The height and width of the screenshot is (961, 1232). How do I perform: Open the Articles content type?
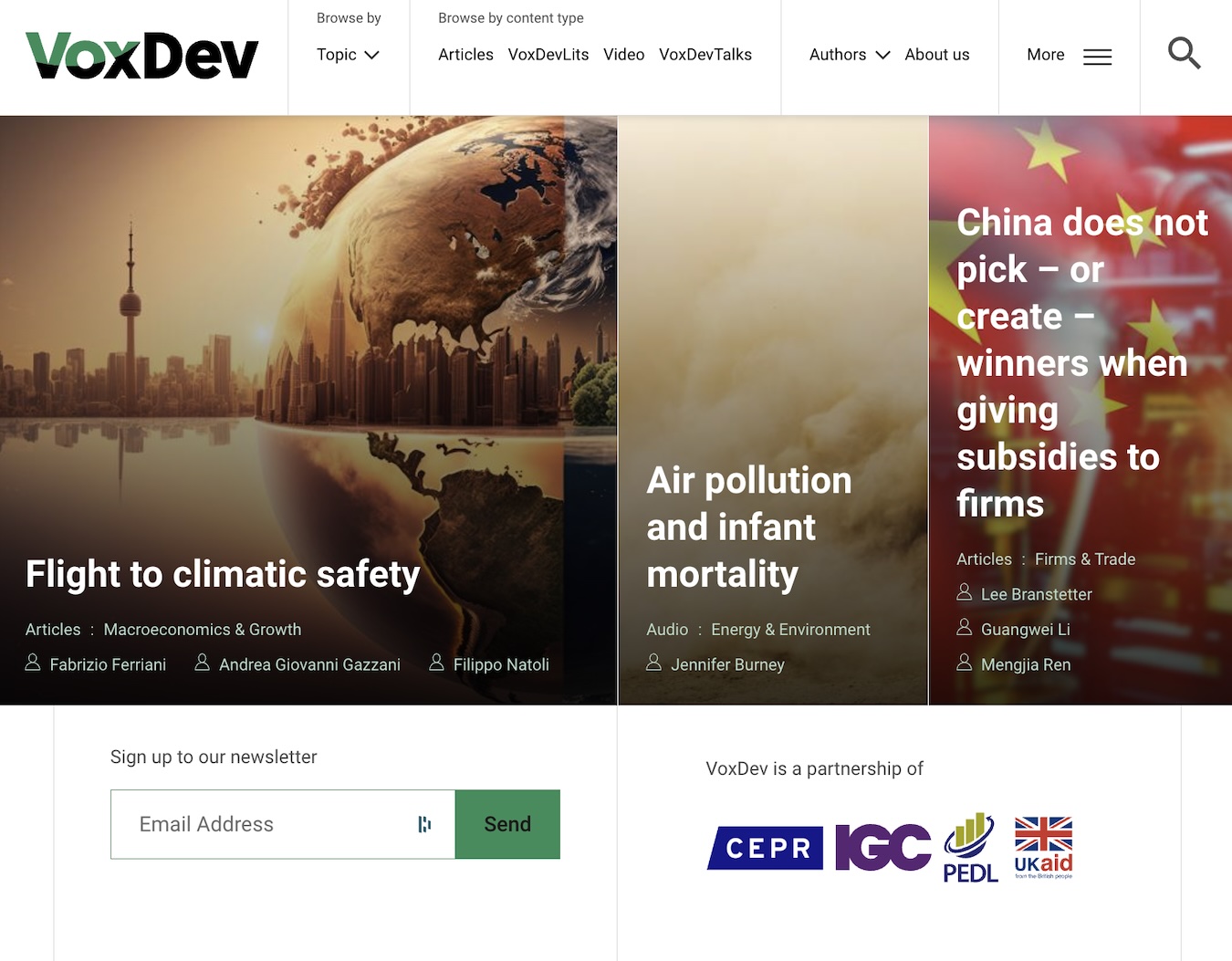click(x=465, y=55)
